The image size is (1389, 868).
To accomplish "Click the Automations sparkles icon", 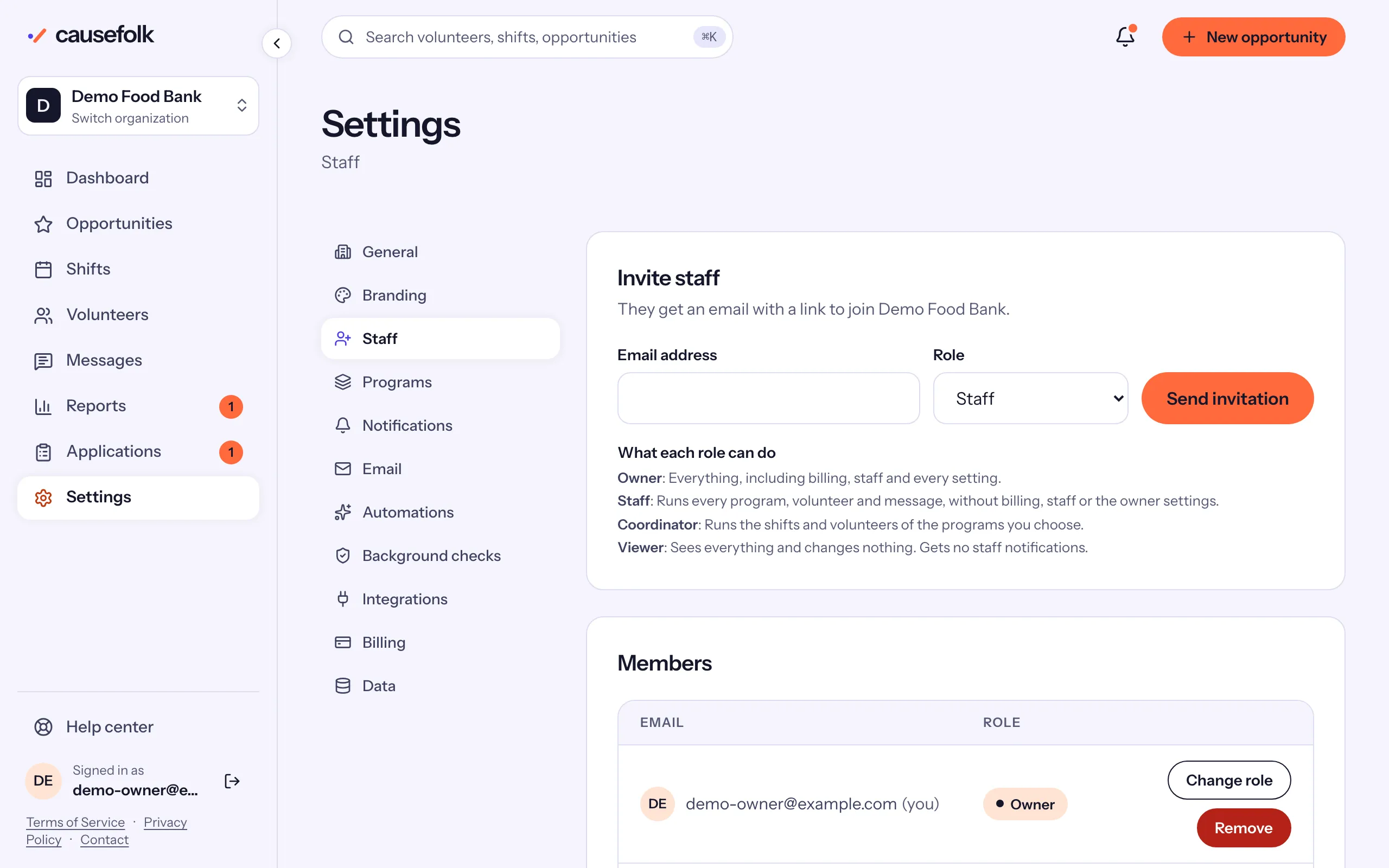I will (x=343, y=512).
